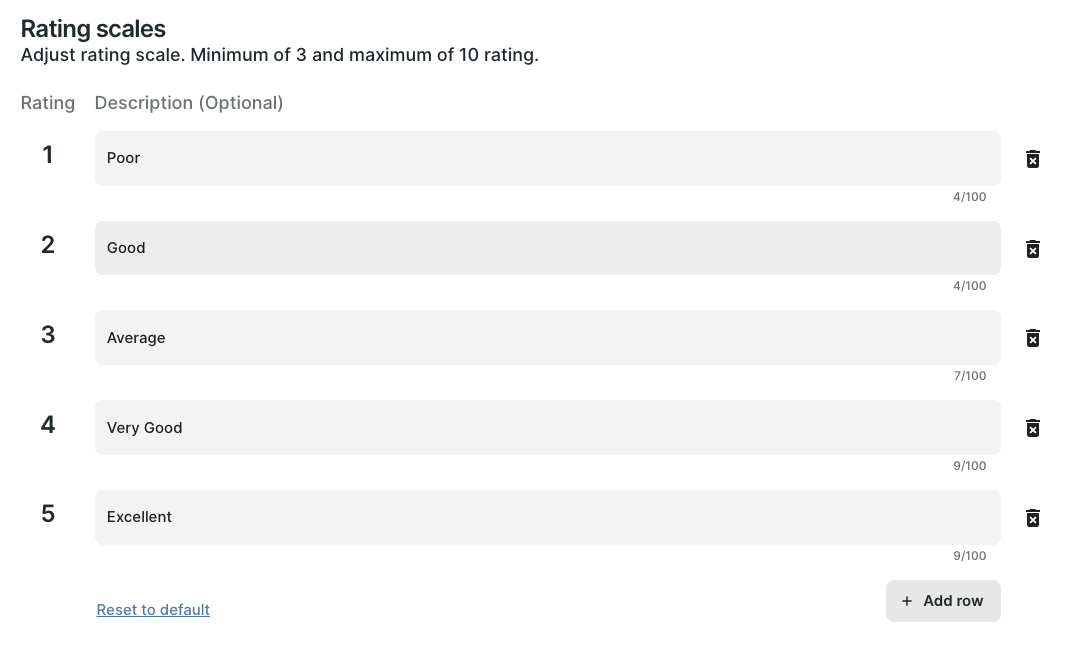Click the Rating scales heading
Image resolution: width=1075 pixels, height=645 pixels.
point(93,29)
